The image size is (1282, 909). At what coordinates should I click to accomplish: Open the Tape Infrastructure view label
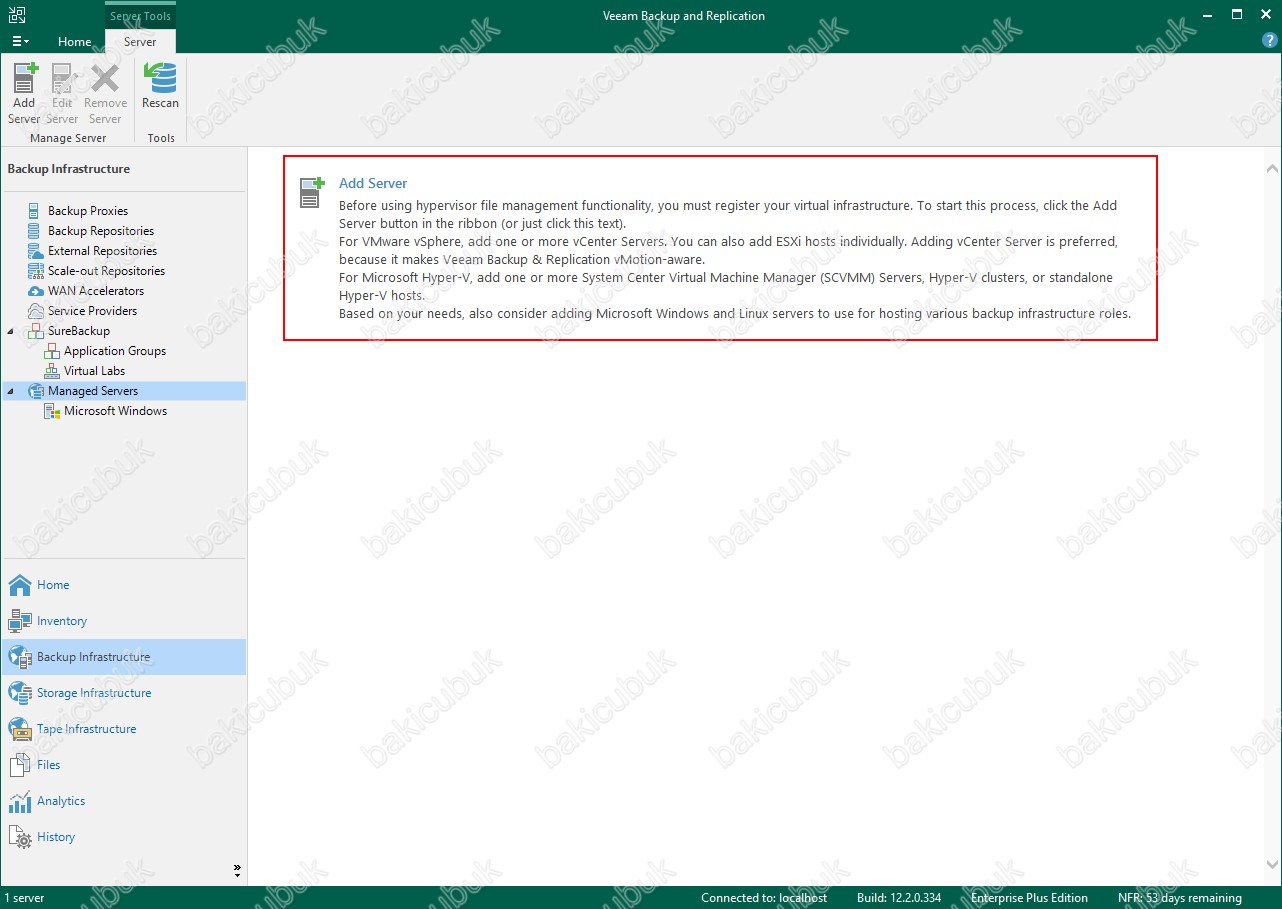86,729
